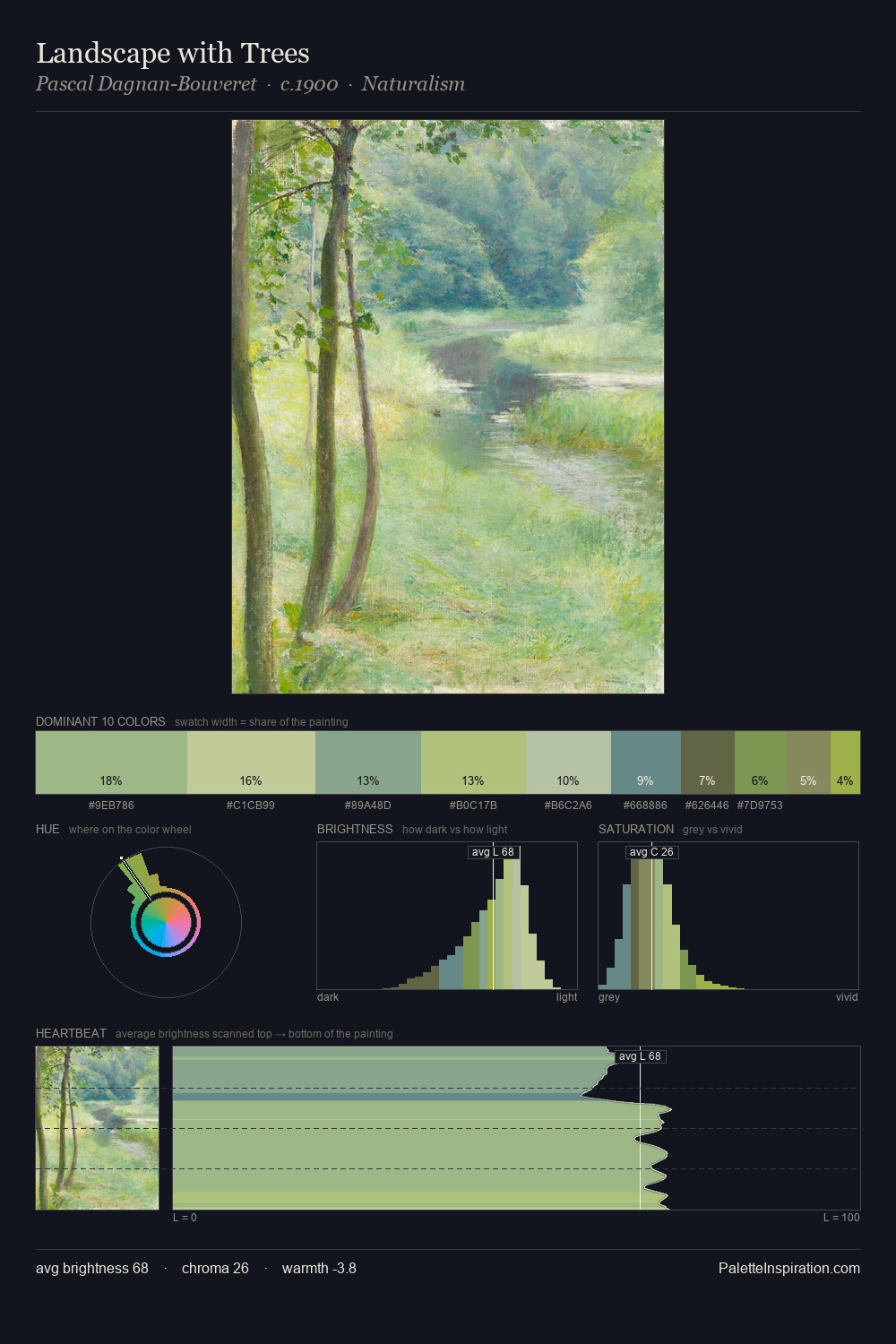Select the #B0C17B color swatch
Viewport: 896px width, 1344px height.
coord(473,762)
